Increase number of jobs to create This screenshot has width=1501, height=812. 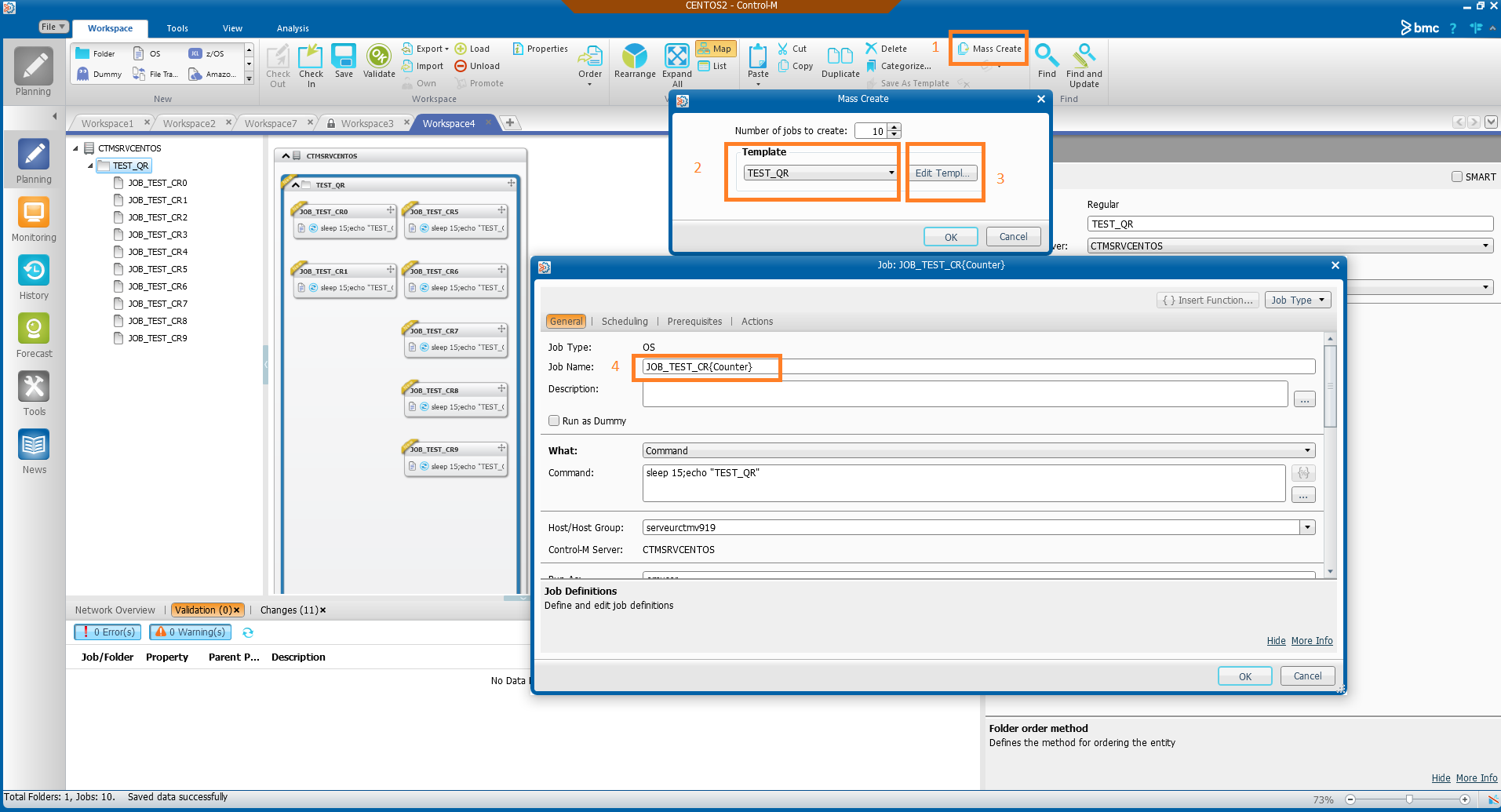894,127
